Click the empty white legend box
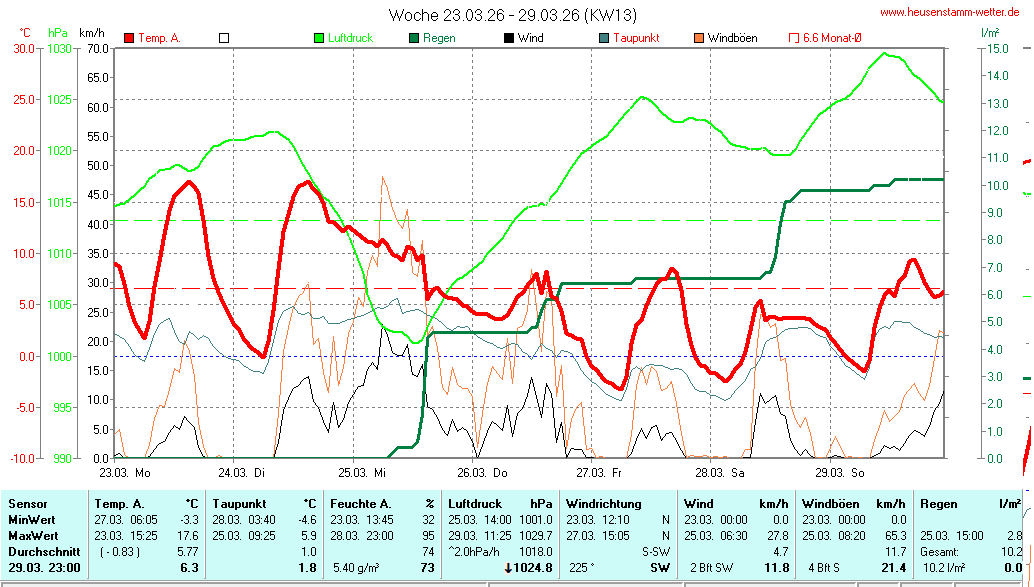Viewport: 1034px width, 587px height. click(224, 38)
